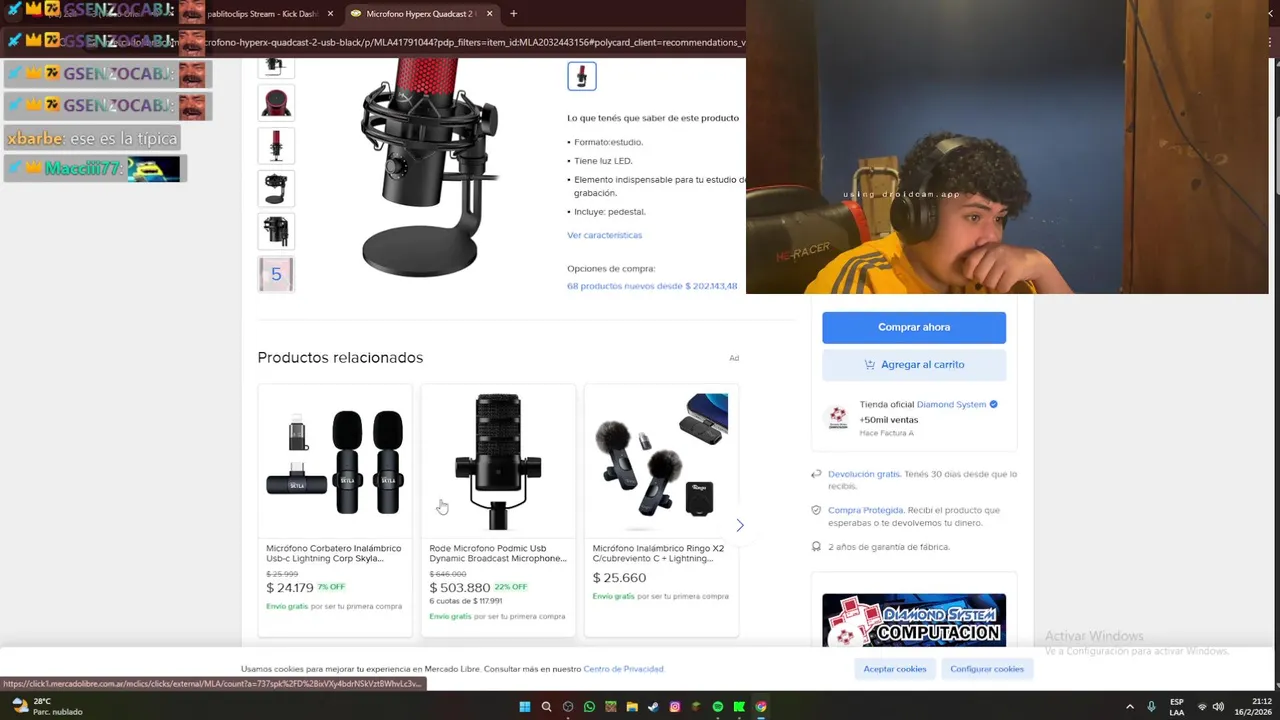Select red microphone top thumbnail
1280x720 pixels.
pos(276,102)
